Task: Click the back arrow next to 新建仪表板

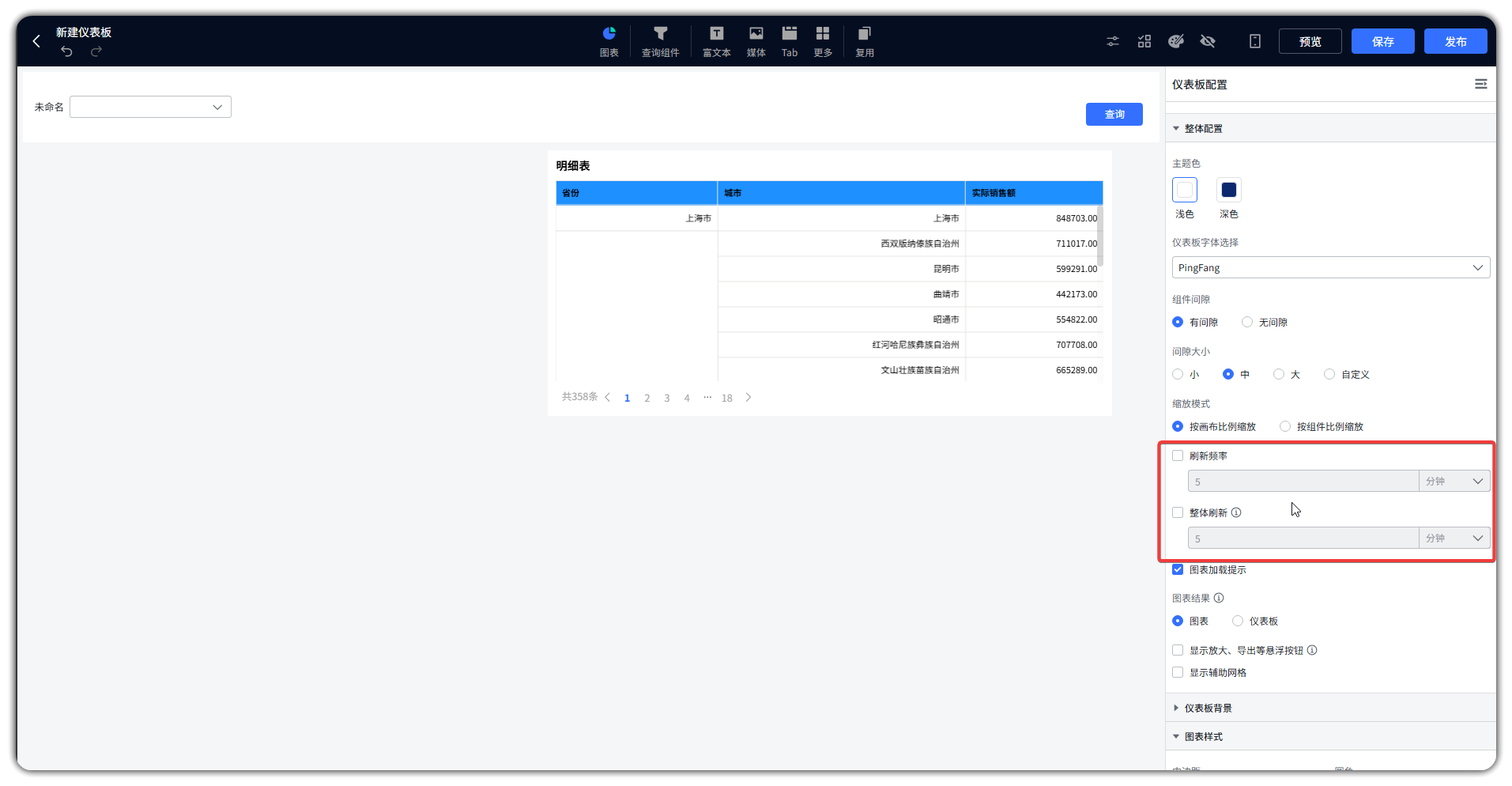Action: 36,41
